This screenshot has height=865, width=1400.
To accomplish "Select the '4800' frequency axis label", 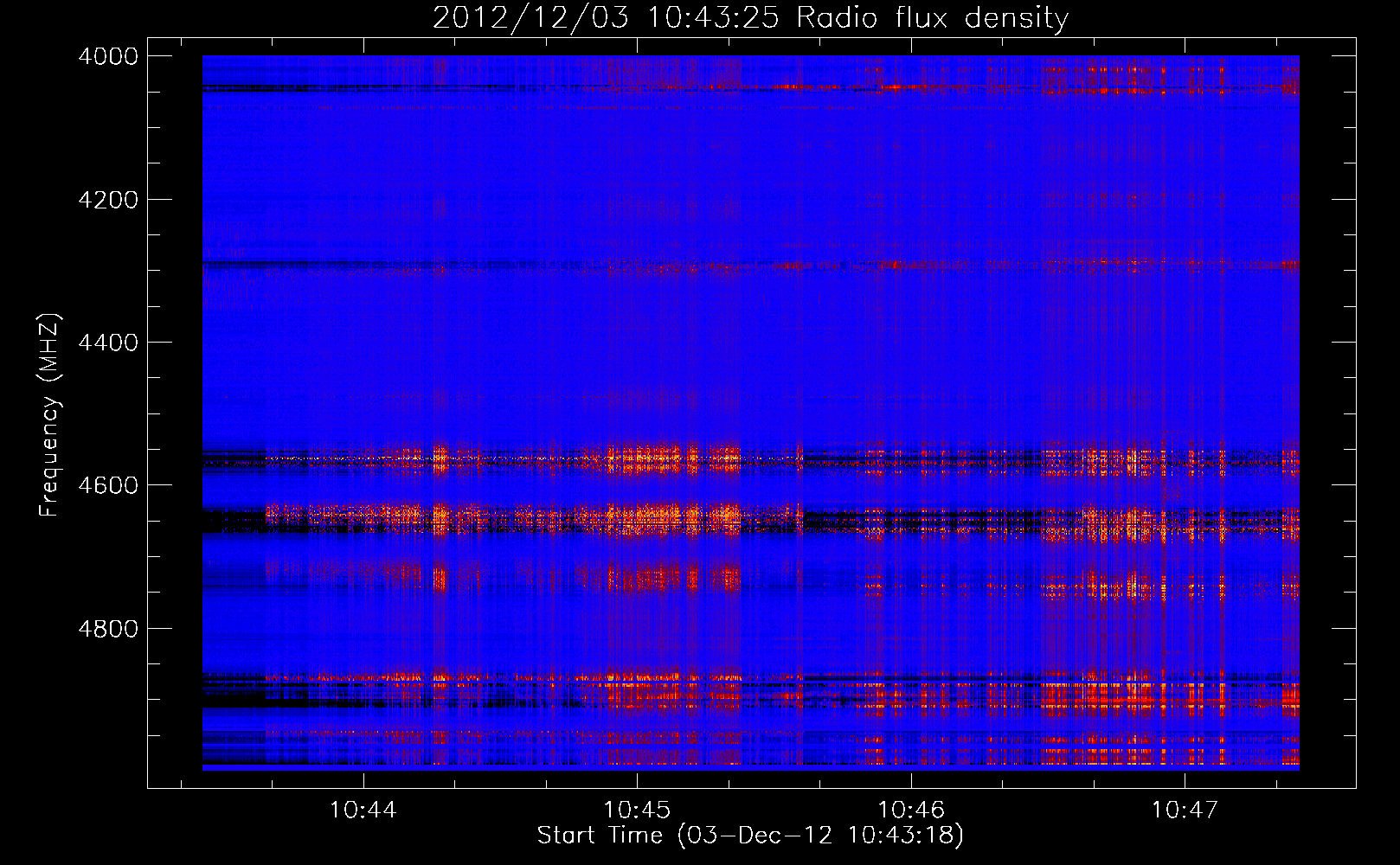I will click(x=108, y=628).
